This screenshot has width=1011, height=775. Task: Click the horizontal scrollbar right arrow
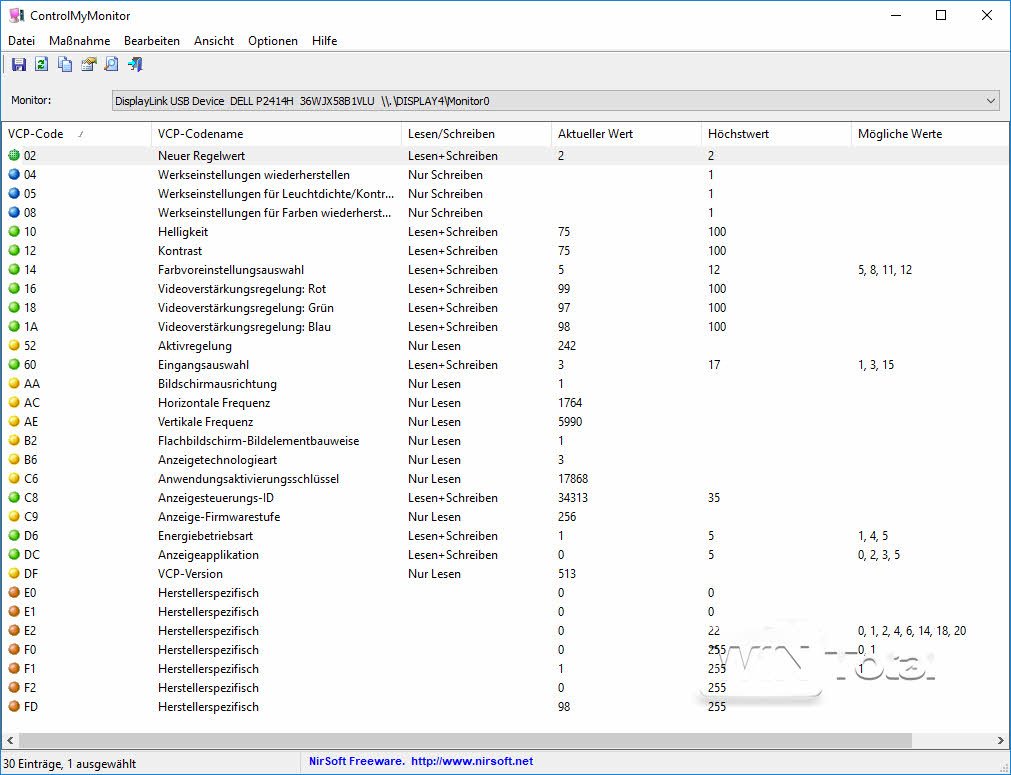pos(1001,741)
